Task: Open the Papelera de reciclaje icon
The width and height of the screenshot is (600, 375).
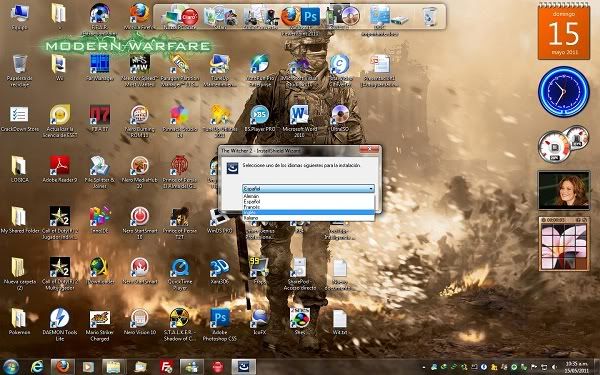Action: pyautogui.click(x=20, y=69)
